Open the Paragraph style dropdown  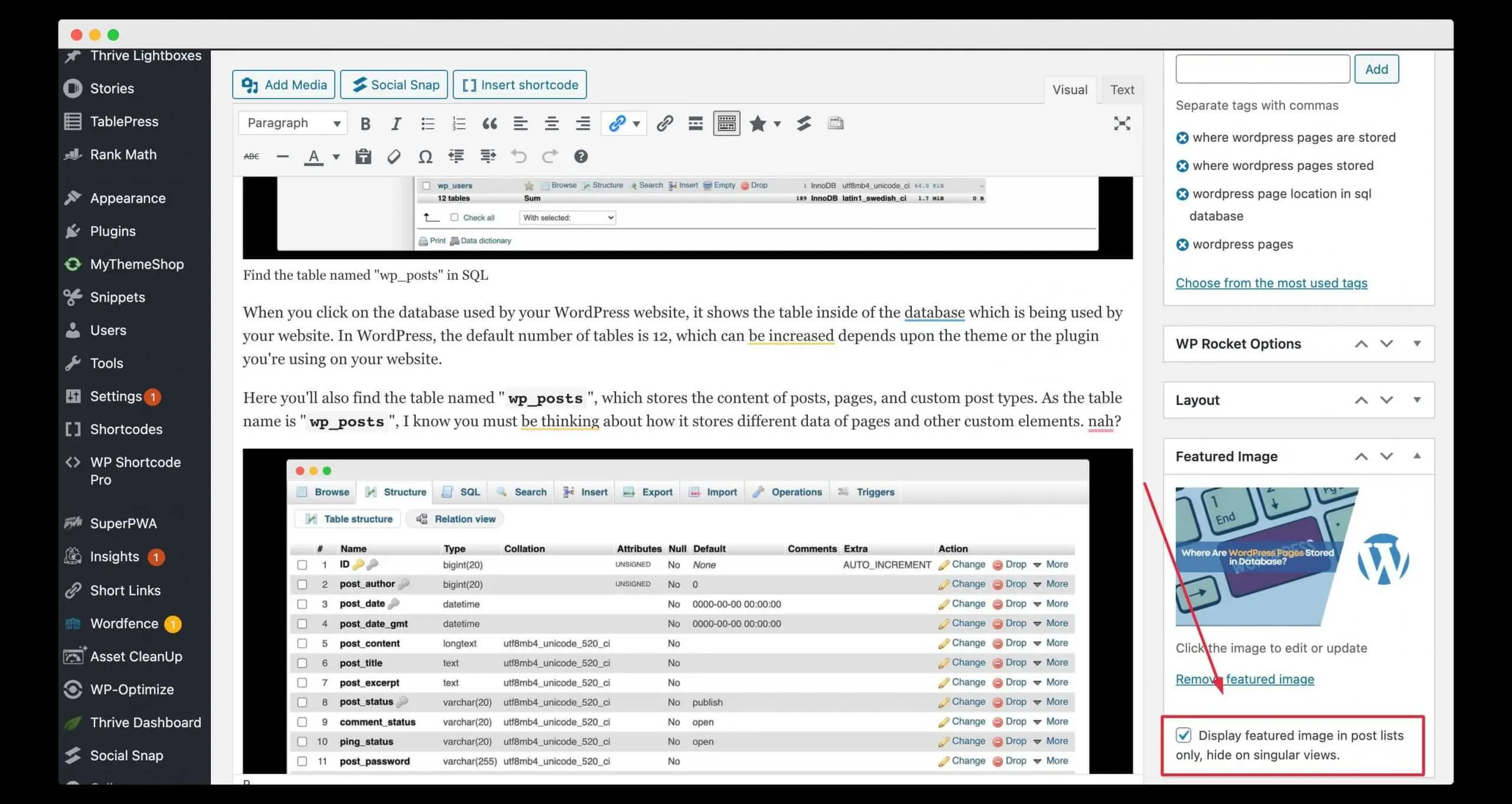click(x=292, y=123)
